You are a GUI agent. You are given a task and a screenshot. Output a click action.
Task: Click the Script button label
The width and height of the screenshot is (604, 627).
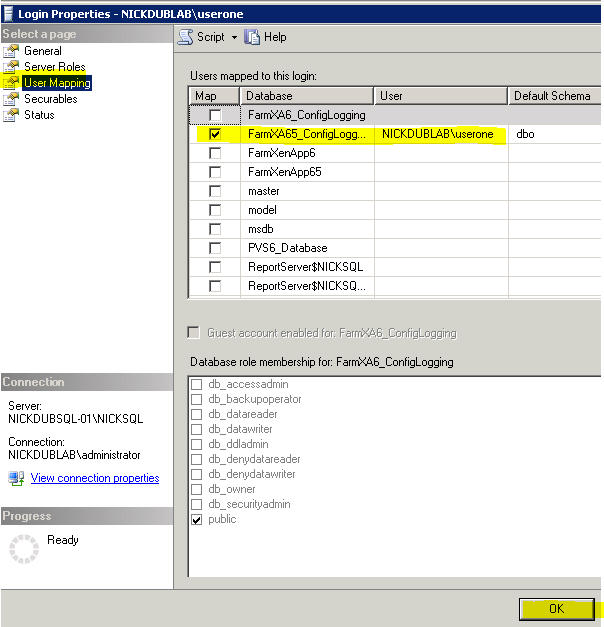point(211,37)
